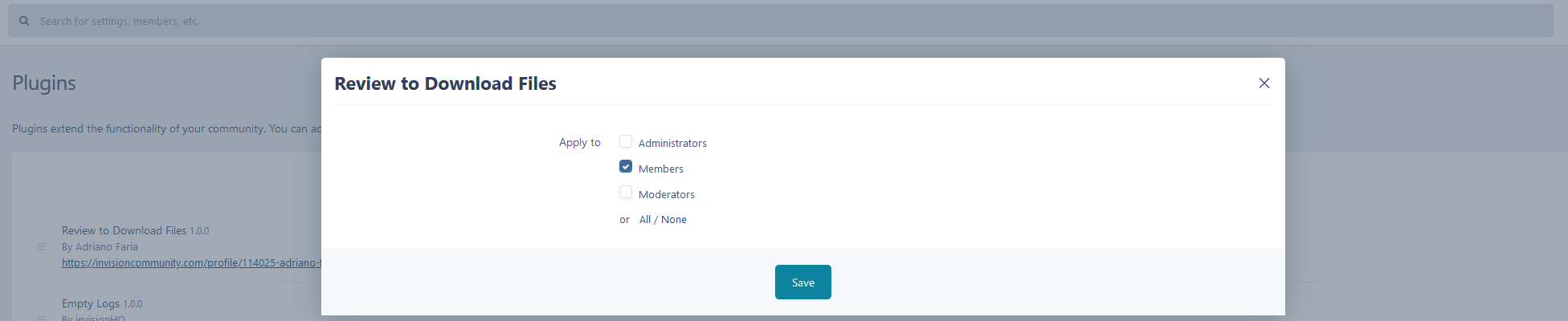Tick the Moderators checkbox
Viewport: 1568px width, 321px height.
626,193
